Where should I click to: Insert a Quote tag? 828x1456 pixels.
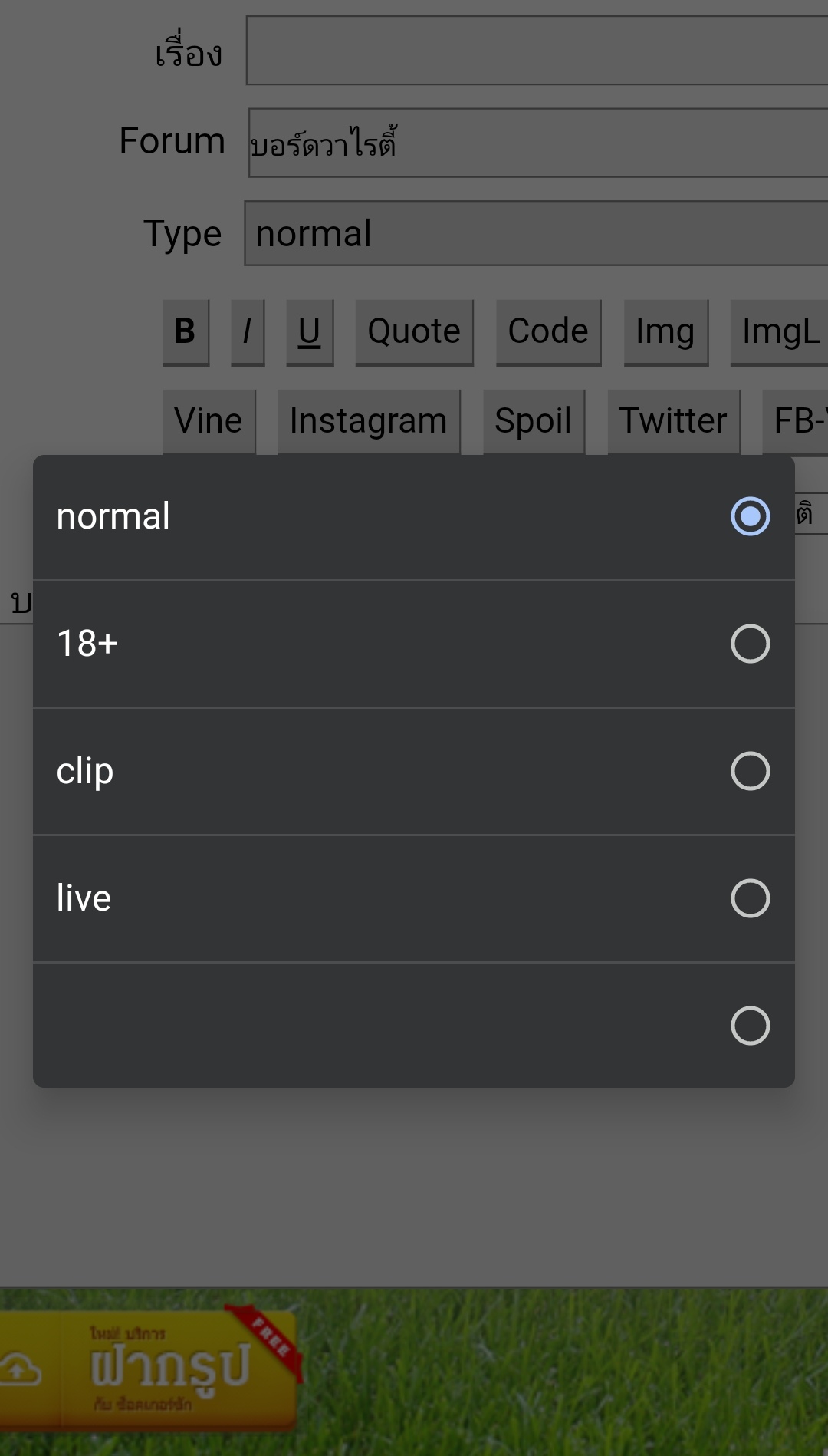414,332
